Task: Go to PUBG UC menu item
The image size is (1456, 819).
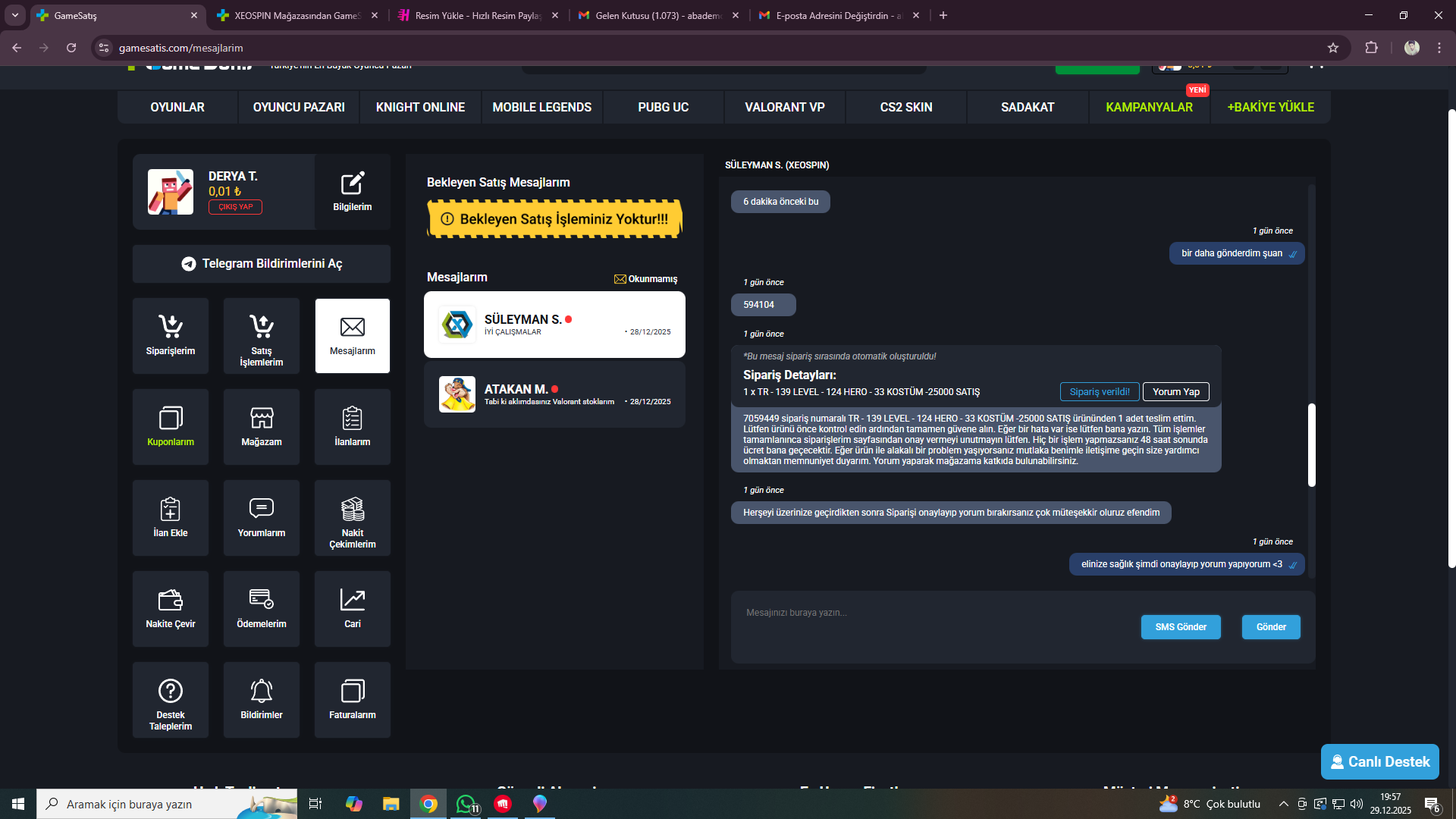Action: (x=664, y=107)
